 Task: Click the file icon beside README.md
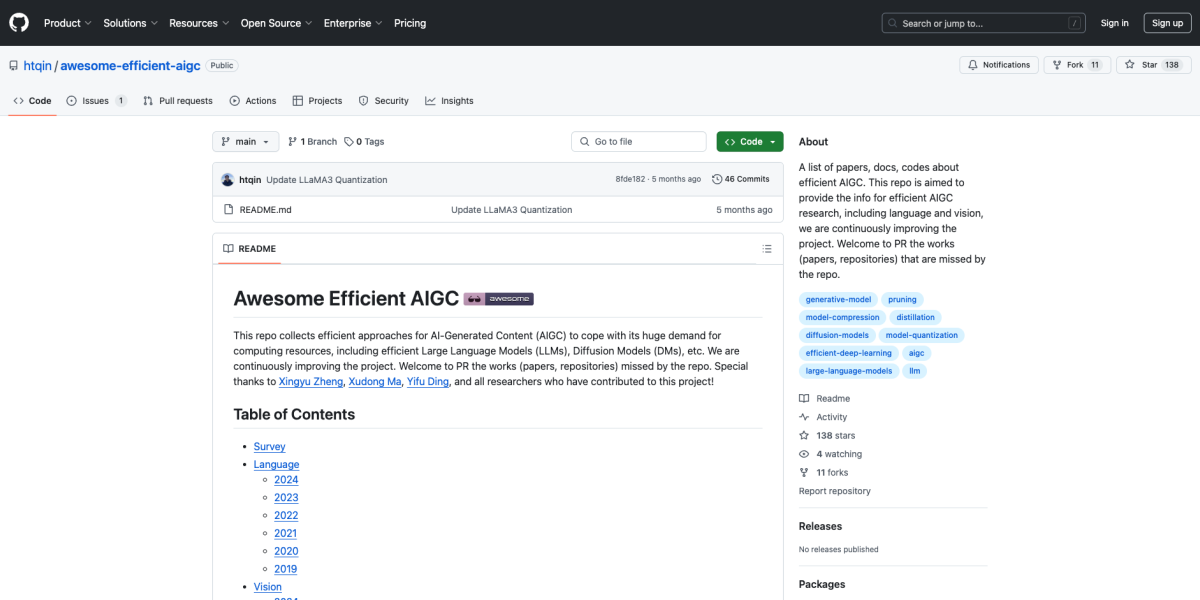tap(229, 209)
